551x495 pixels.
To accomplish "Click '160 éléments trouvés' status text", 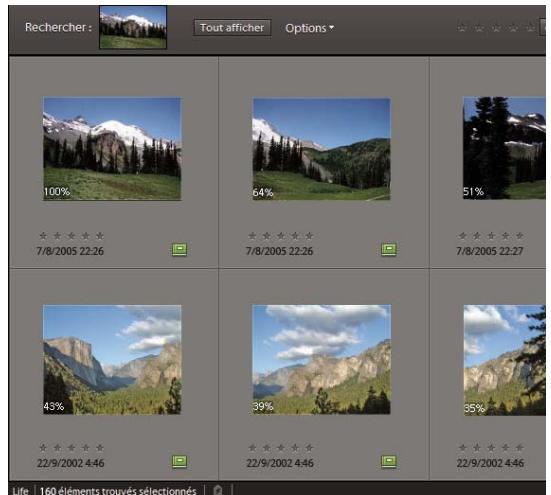I will point(118,490).
